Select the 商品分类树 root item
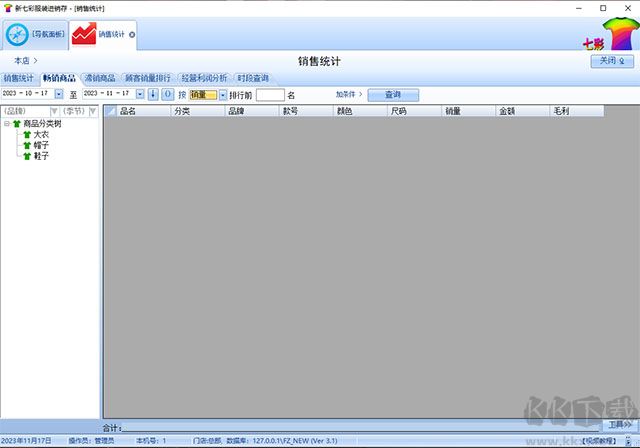Viewport: 640px width, 448px height. [42, 124]
